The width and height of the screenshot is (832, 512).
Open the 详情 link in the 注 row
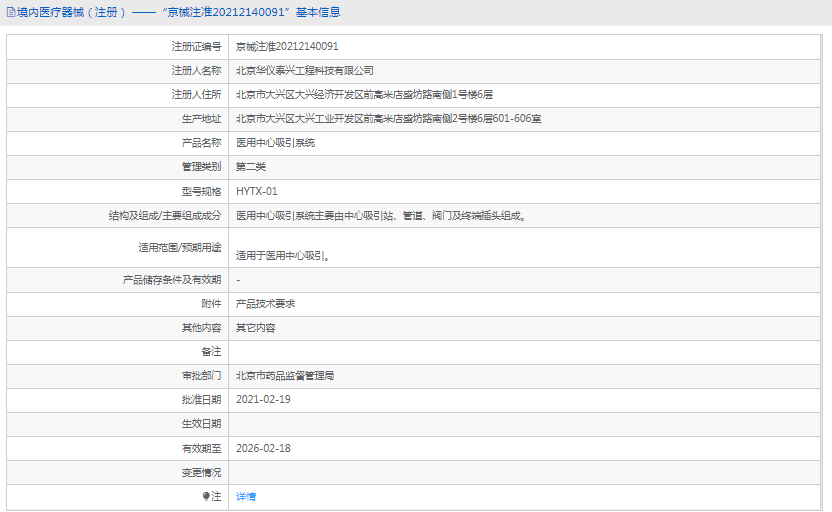[246, 497]
